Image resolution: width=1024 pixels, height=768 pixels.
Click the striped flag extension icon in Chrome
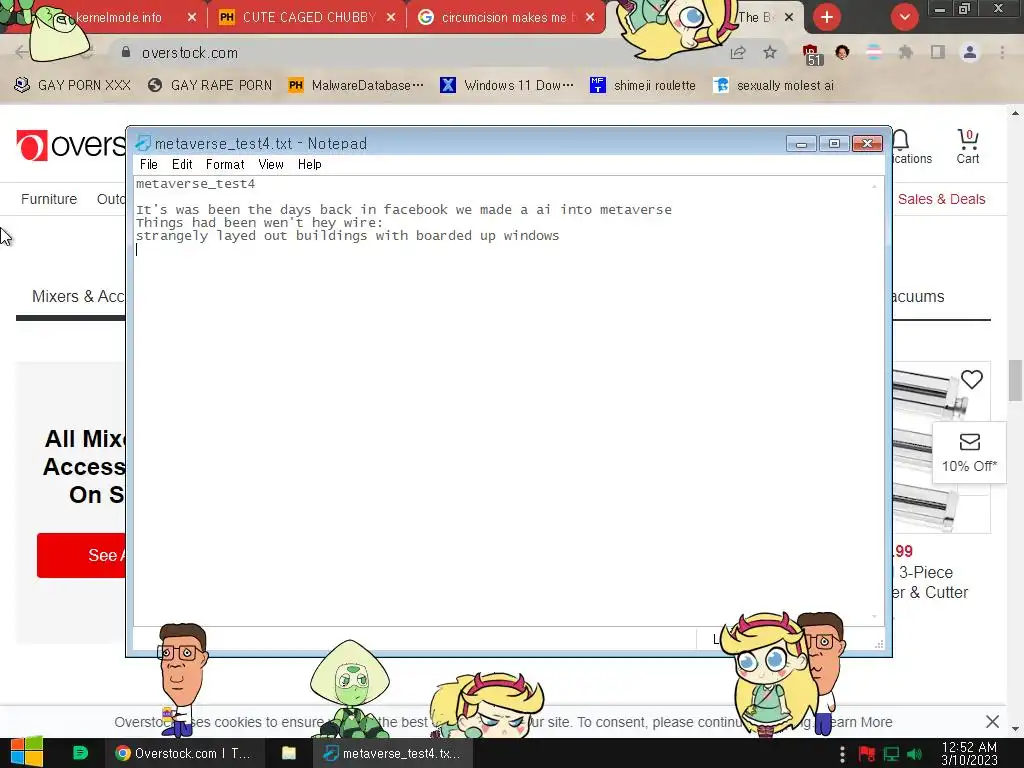[874, 53]
